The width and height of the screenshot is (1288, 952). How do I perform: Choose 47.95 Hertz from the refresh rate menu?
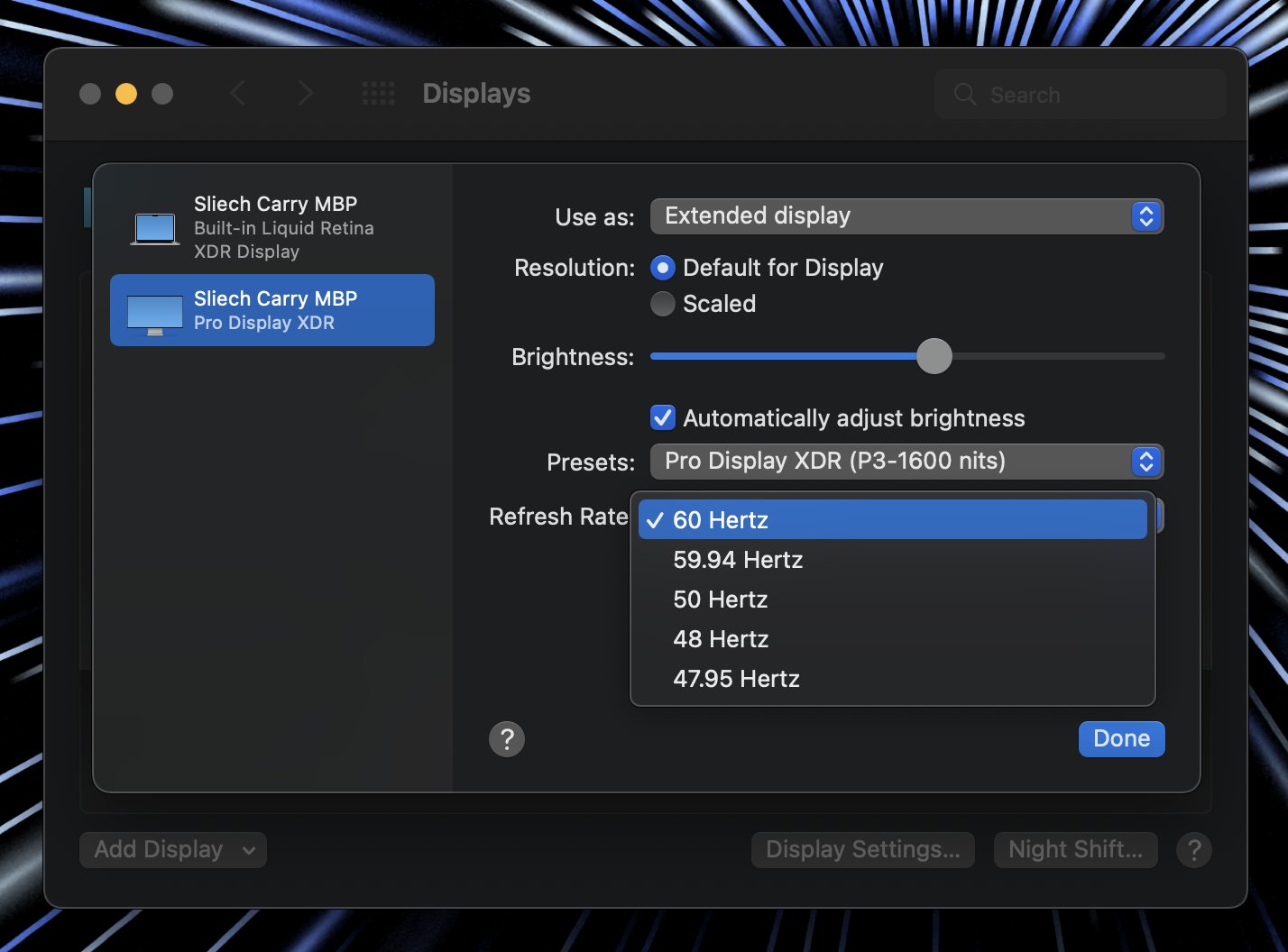tap(736, 678)
